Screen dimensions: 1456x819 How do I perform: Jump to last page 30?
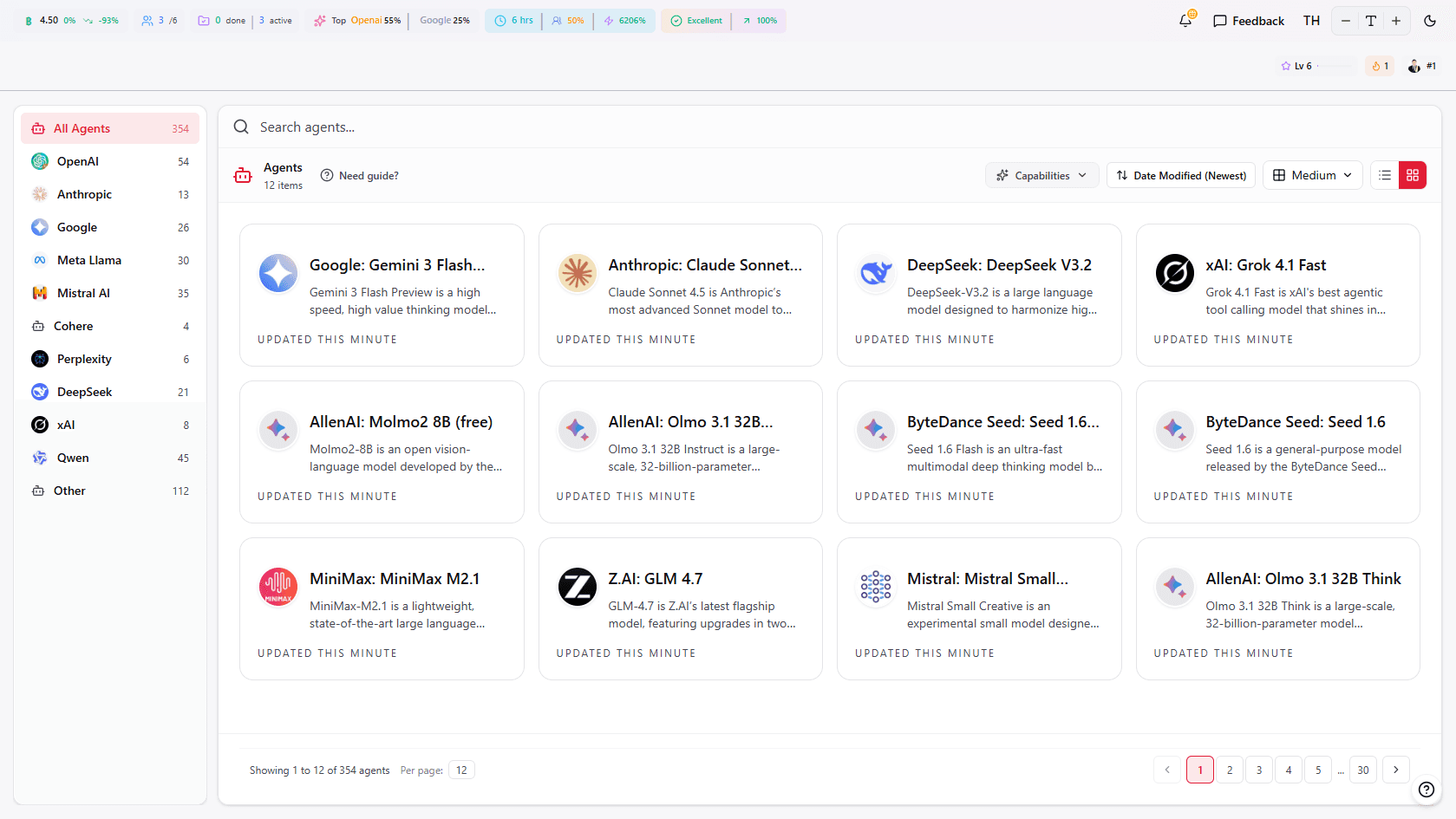[1363, 770]
